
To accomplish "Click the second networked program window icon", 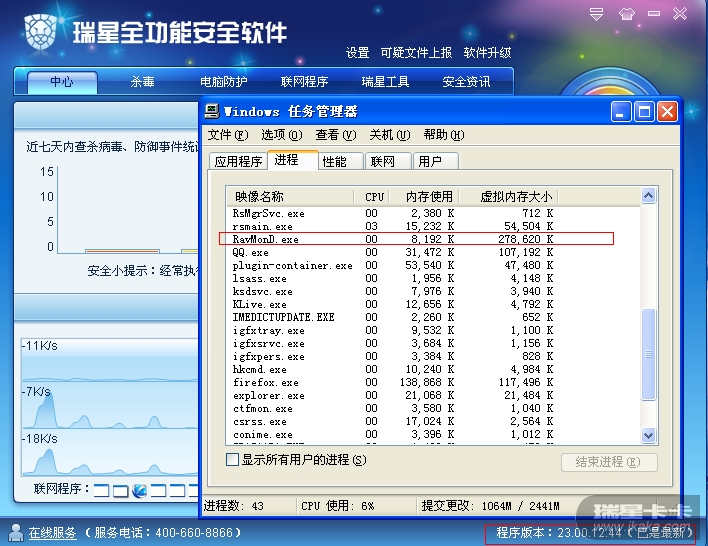I will tap(121, 490).
